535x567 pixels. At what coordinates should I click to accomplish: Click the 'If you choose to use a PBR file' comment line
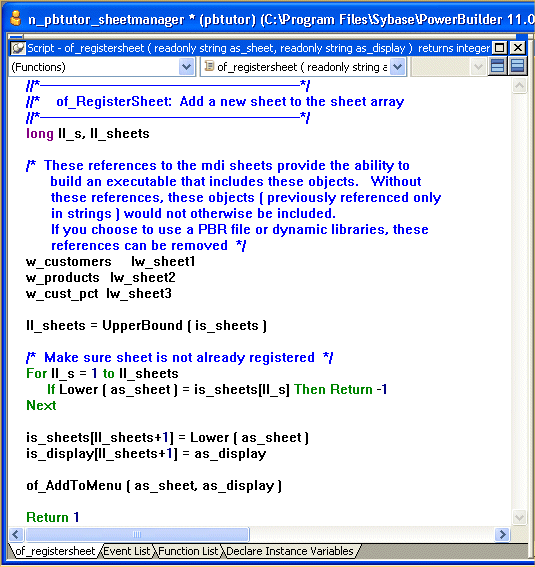click(240, 230)
